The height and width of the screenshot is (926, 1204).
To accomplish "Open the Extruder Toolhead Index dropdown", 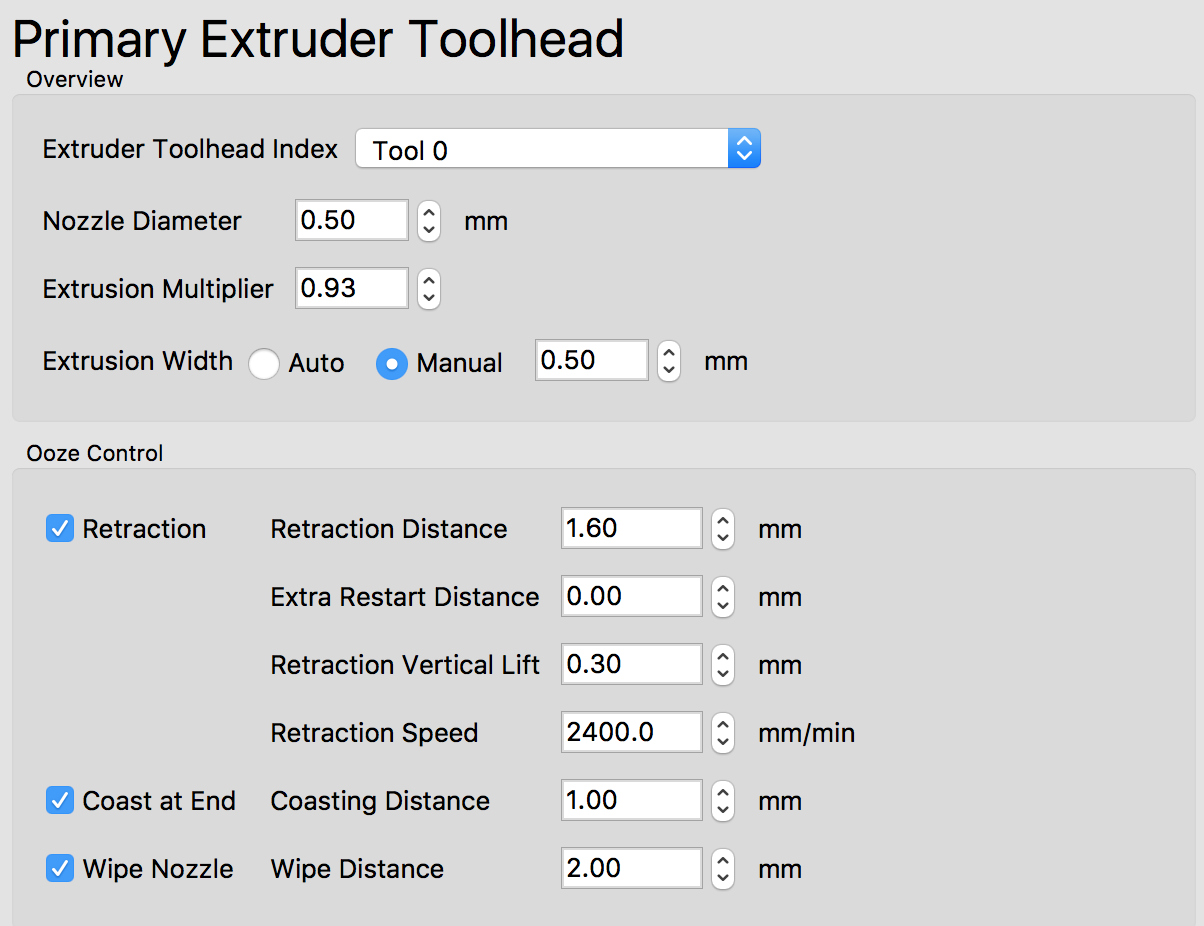I will coord(558,149).
